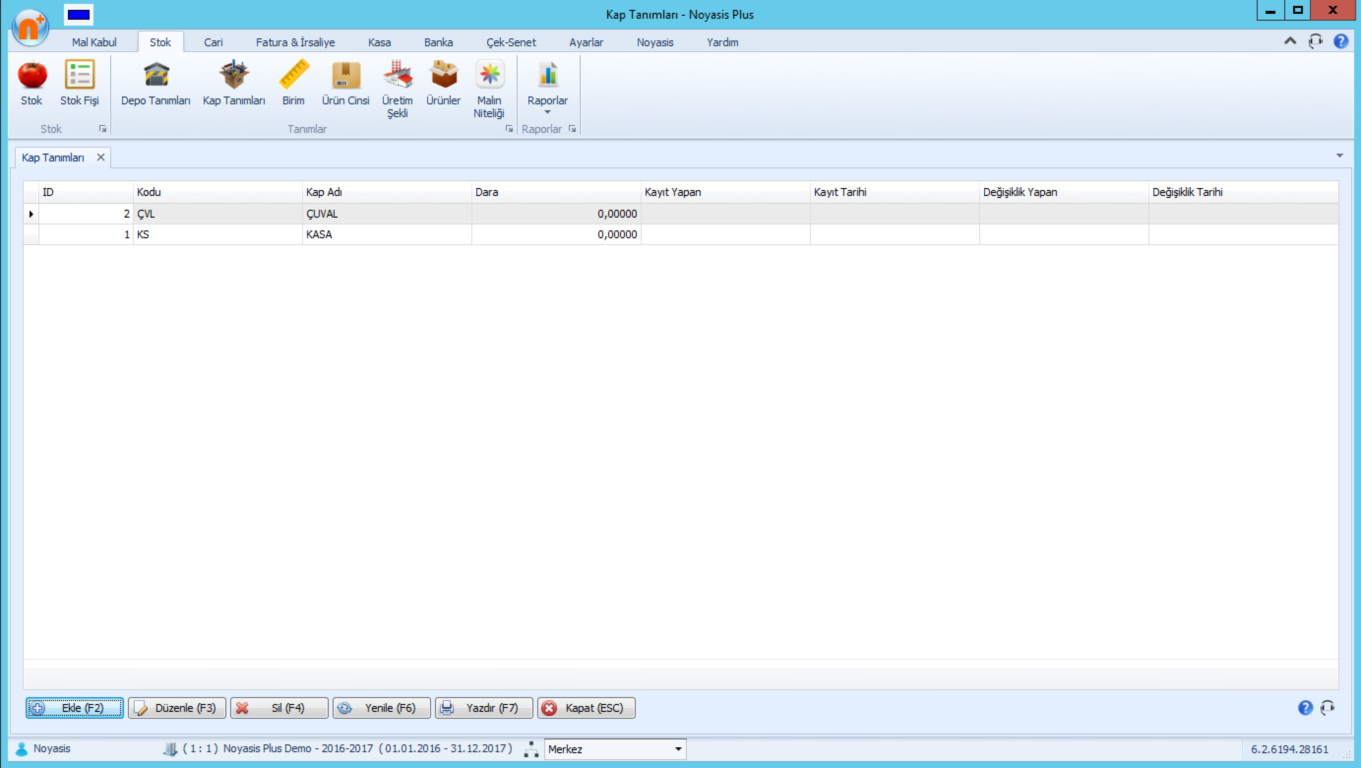Click the blue help icon in the title ribbon

pos(1341,42)
